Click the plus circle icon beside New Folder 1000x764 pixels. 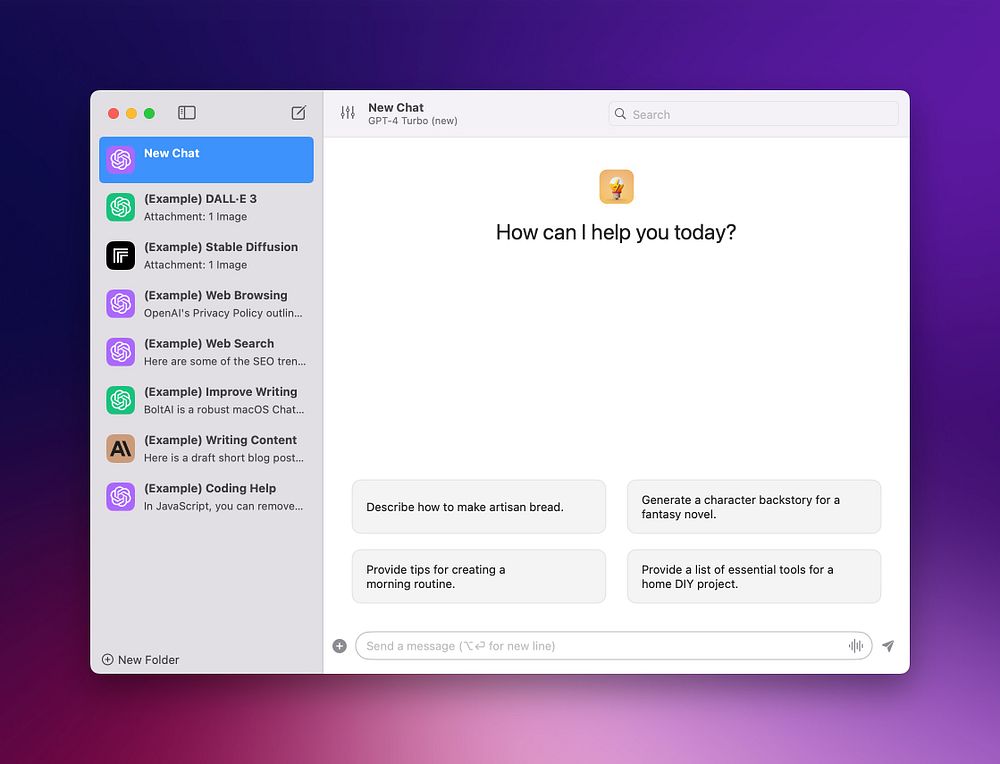pos(108,659)
